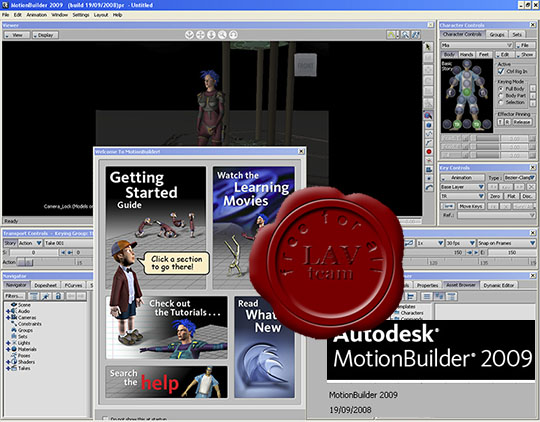Screen dimensions: 540x422
Task: Open the Base Layer dropdown in Key Controls
Action: coord(463,187)
